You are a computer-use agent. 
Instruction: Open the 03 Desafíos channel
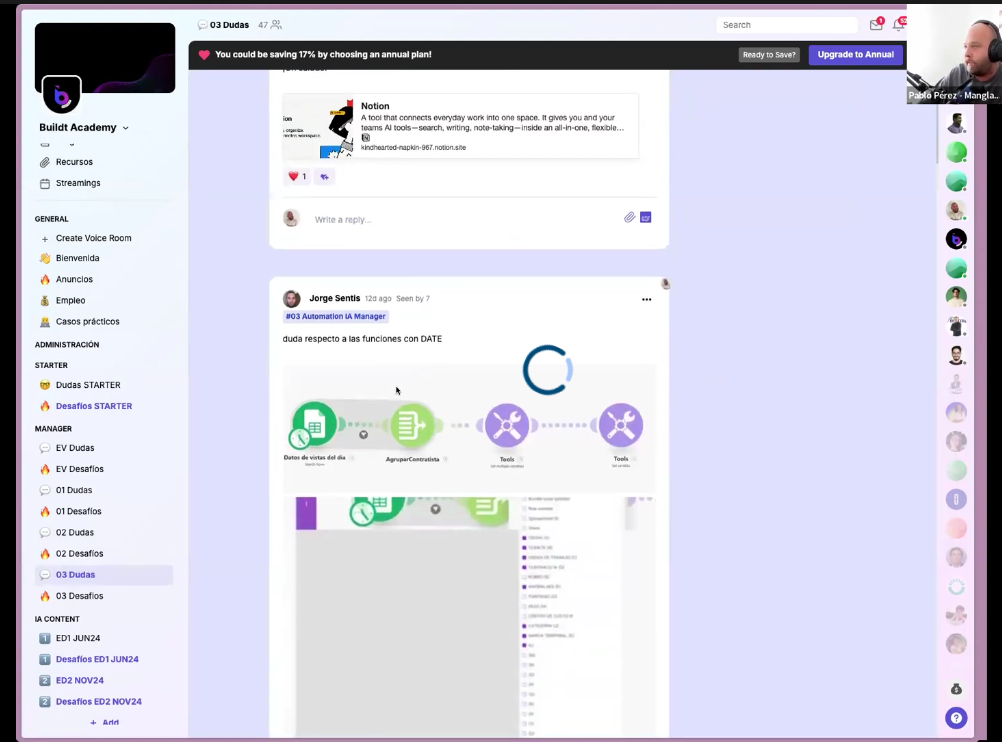79,596
